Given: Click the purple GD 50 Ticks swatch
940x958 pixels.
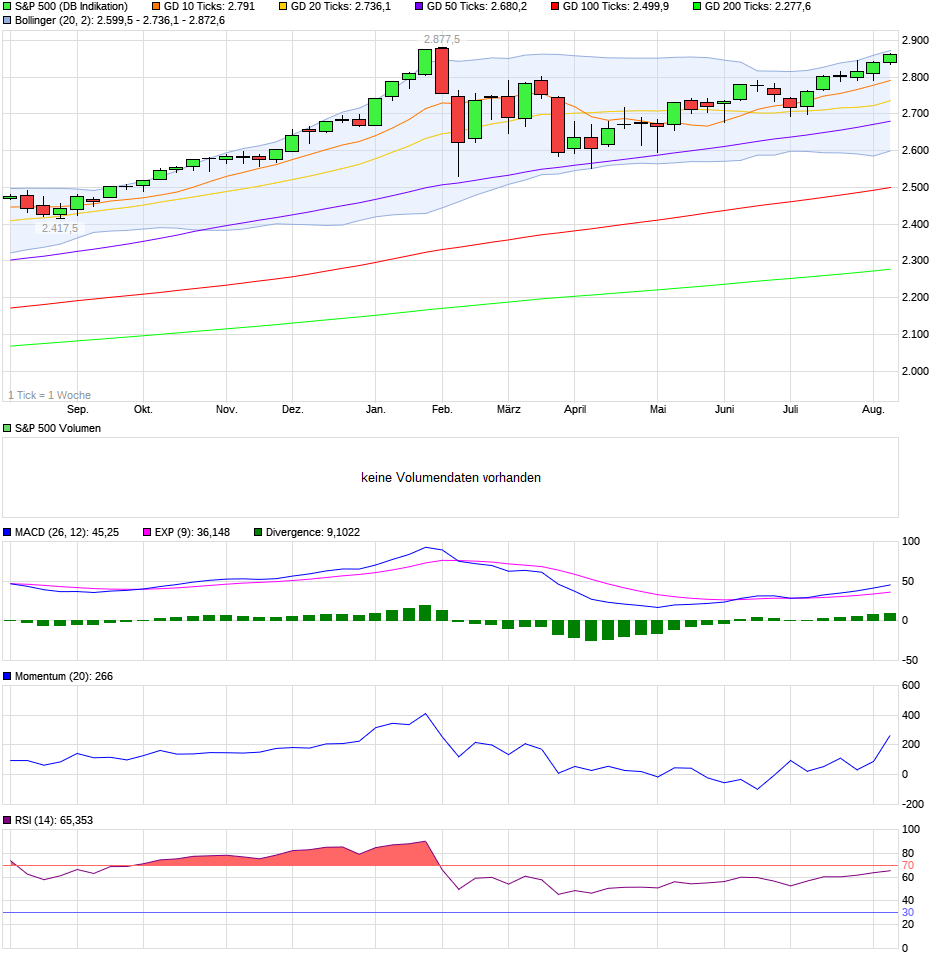Looking at the screenshot, I should coord(420,6).
